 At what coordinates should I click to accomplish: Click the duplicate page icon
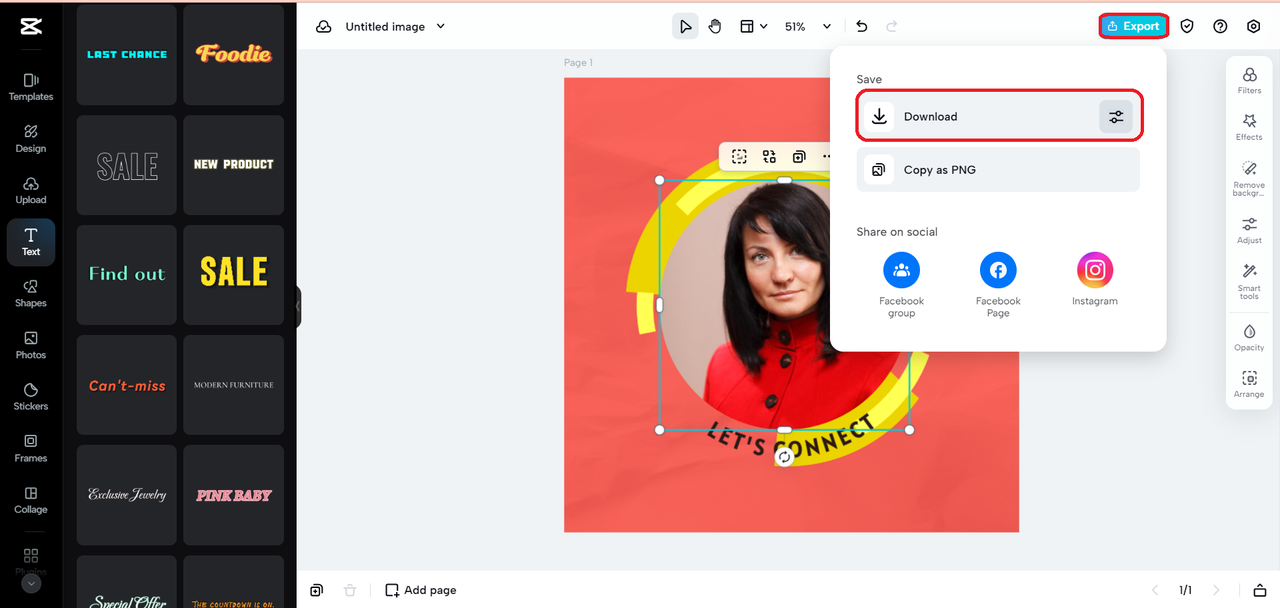click(x=316, y=590)
